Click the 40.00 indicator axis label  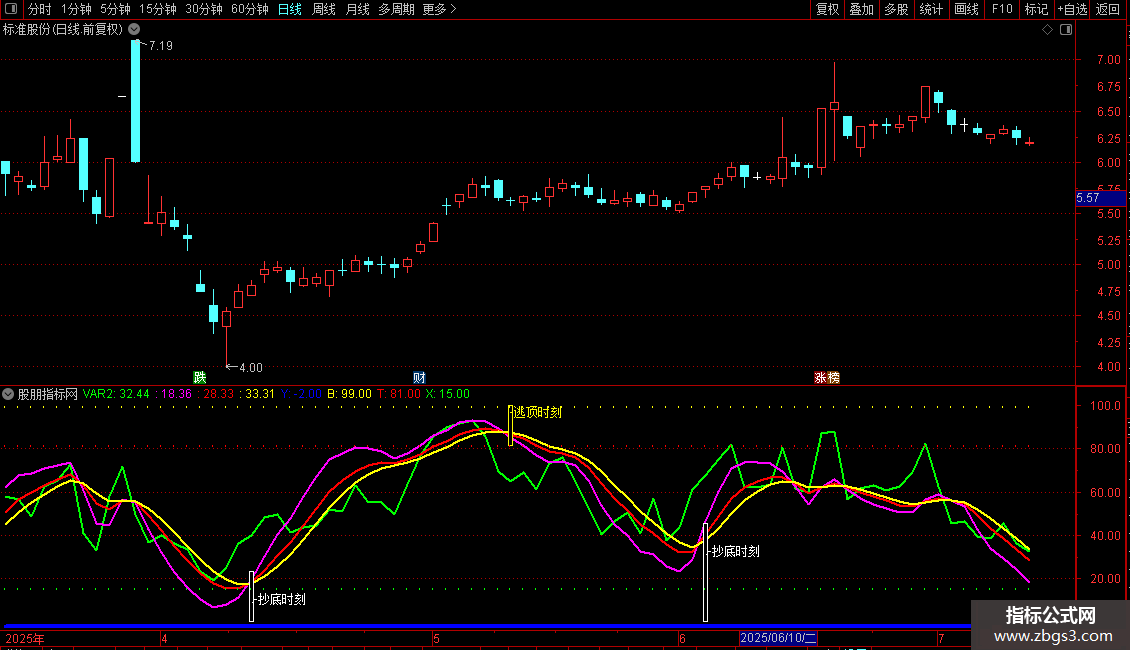(1105, 535)
